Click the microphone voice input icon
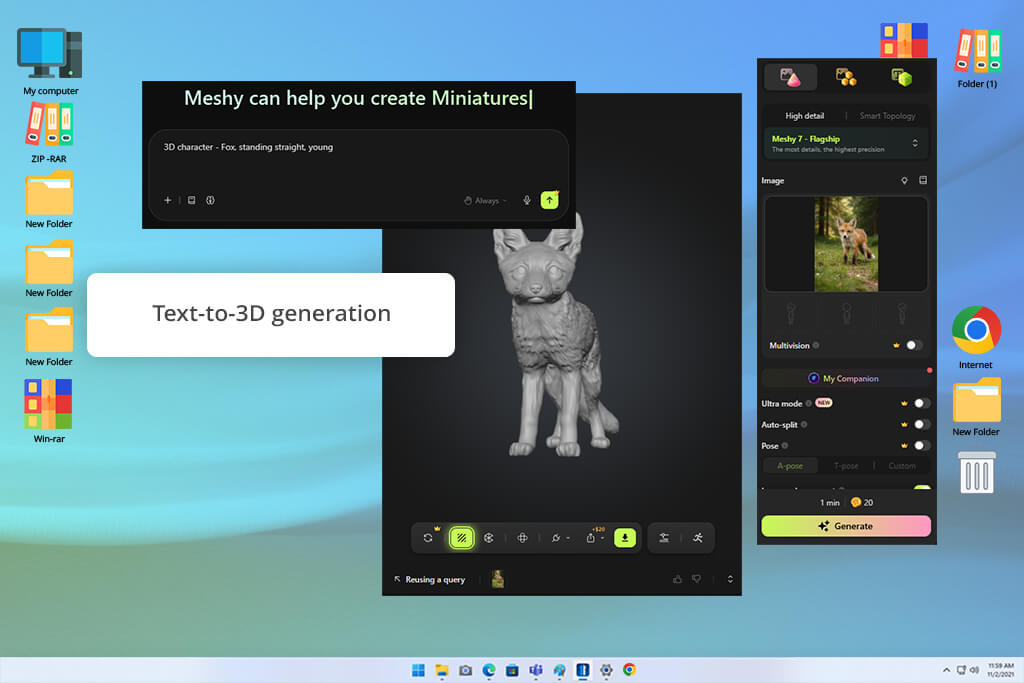 tap(527, 200)
